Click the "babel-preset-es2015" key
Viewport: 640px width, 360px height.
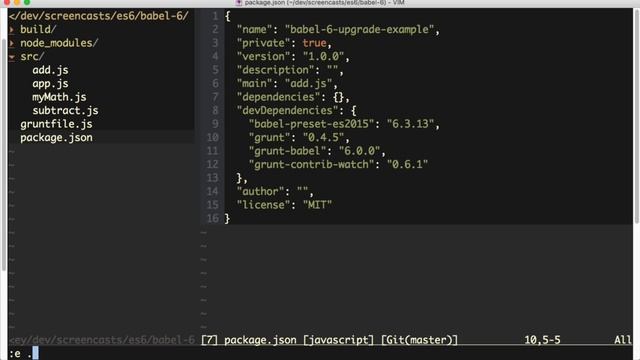tap(311, 124)
